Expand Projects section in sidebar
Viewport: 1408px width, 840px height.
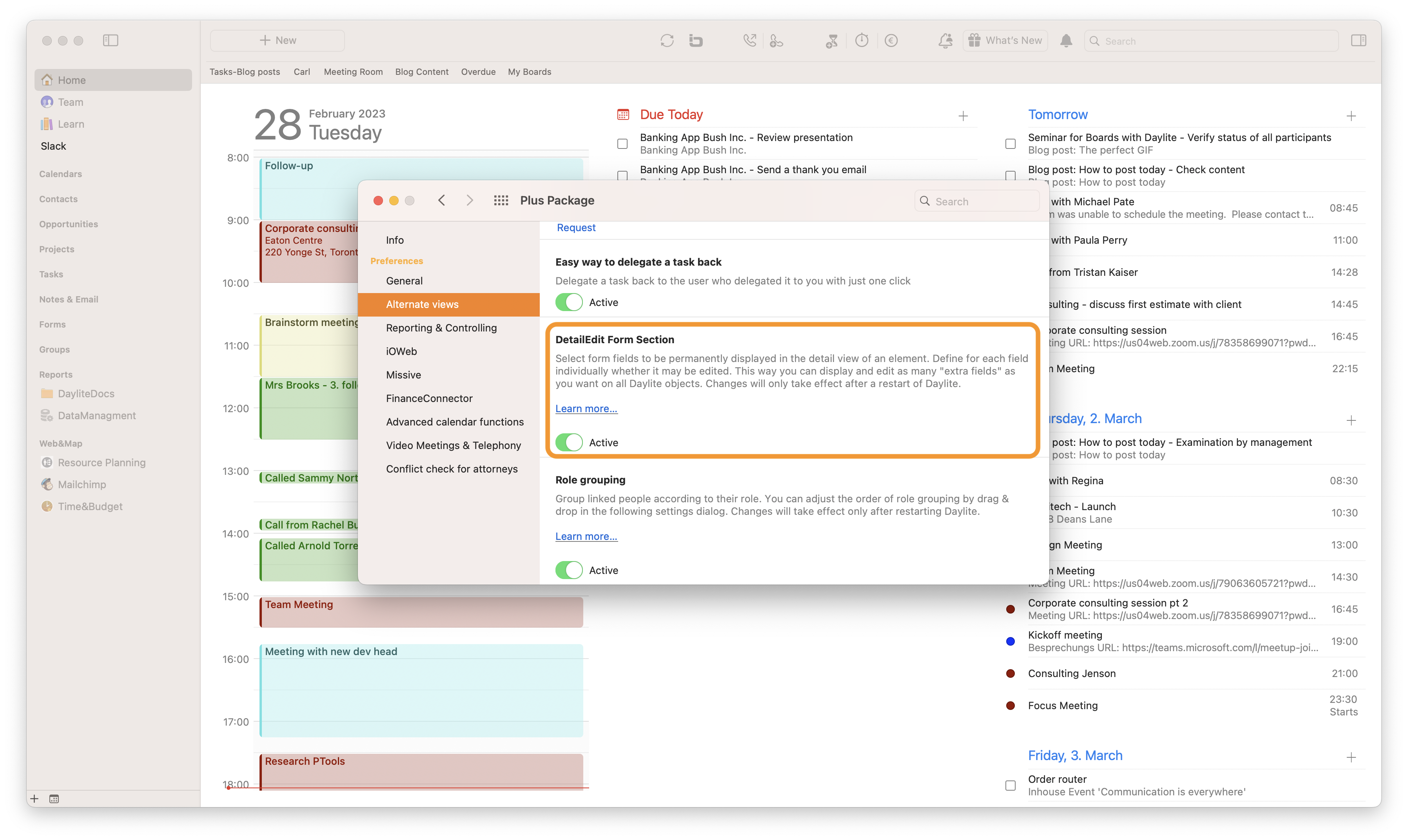point(56,249)
